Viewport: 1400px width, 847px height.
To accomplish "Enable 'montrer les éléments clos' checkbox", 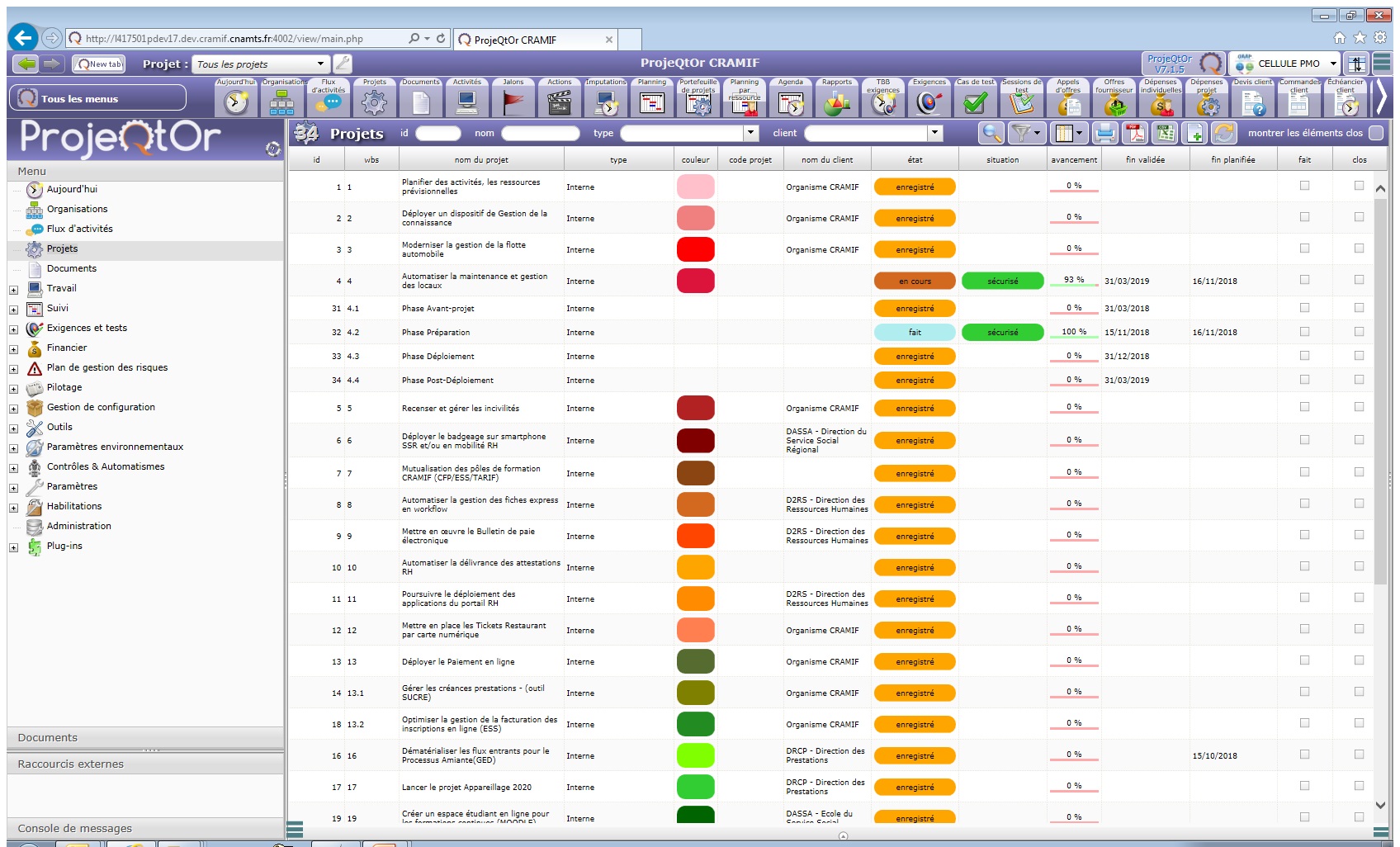I will coord(1375,133).
